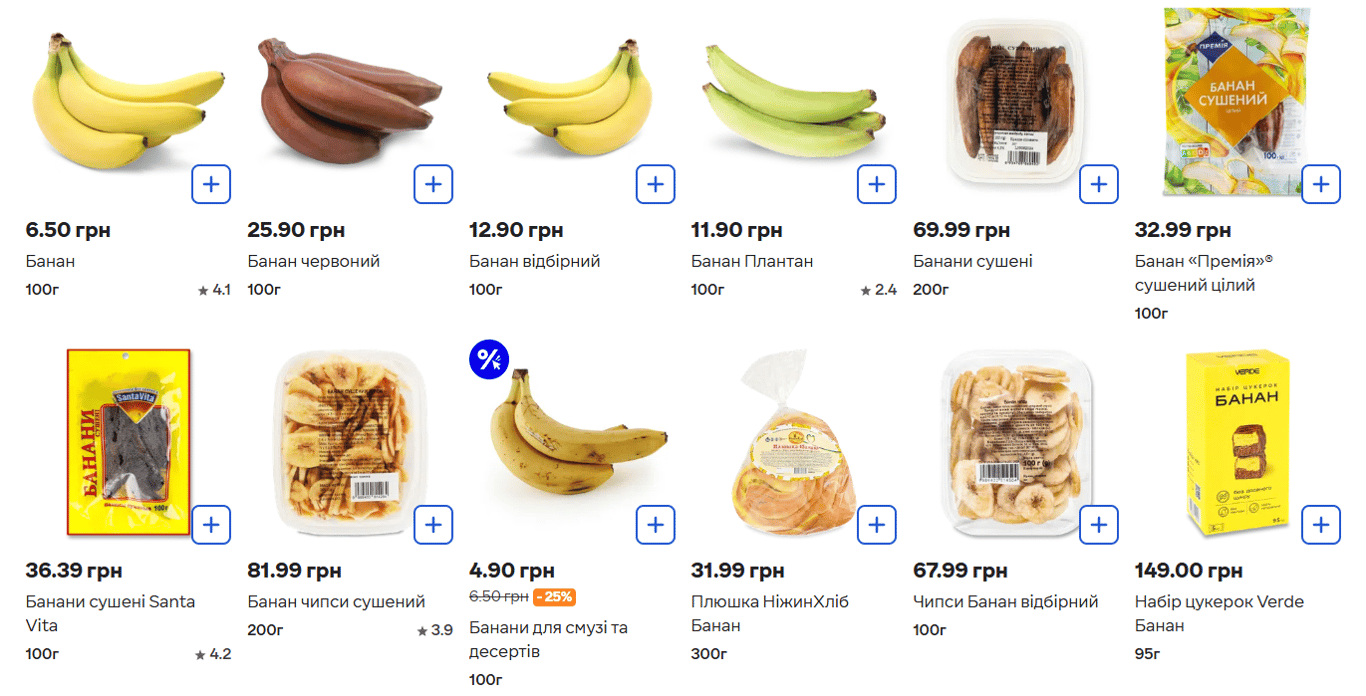This screenshot has width=1366, height=696.
Task: Add Банан to cart with plus icon
Action: [x=211, y=184]
